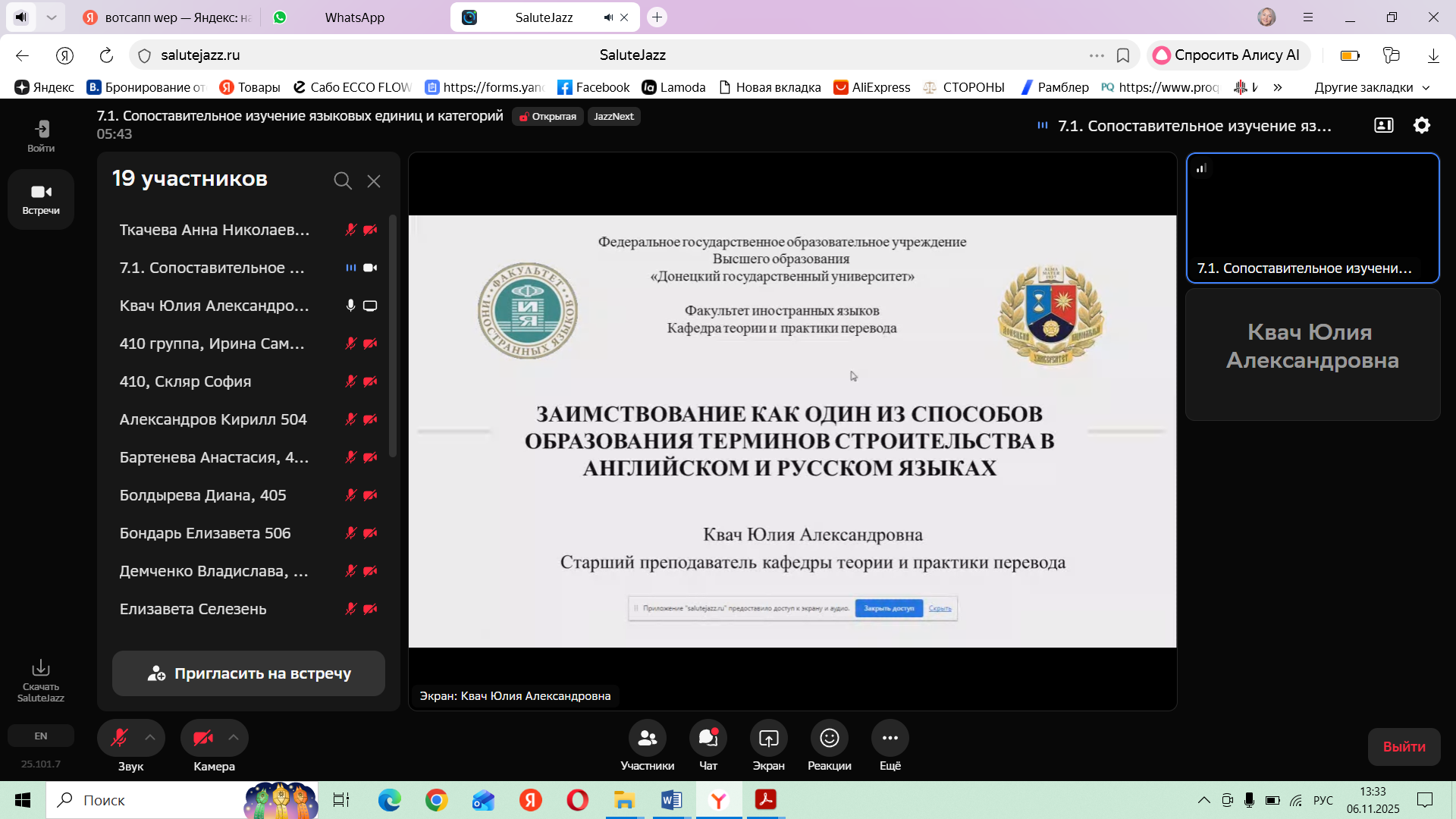Search participants with the magnifier icon
This screenshot has width=1456, height=819.
coord(342,180)
